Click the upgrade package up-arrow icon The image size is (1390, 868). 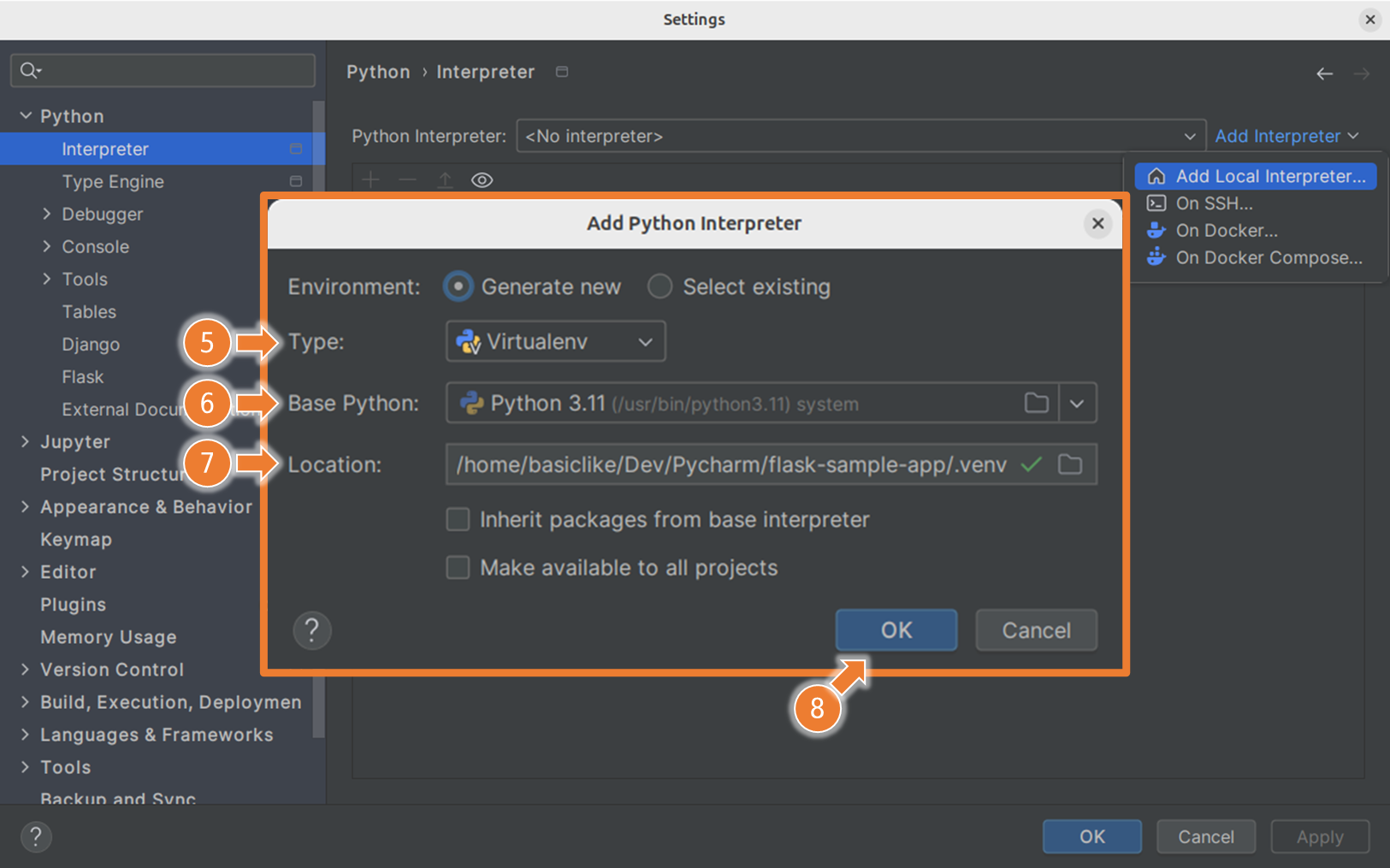click(x=445, y=180)
